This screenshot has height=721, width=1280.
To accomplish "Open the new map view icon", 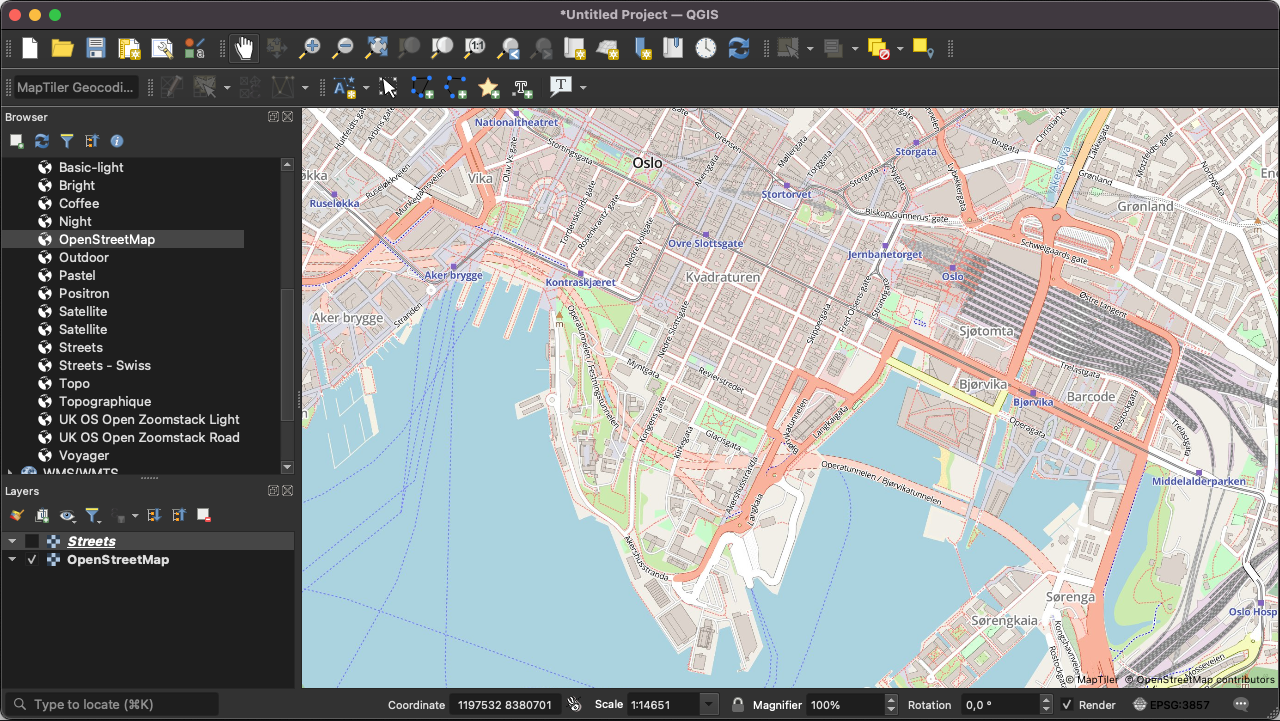I will tap(574, 48).
